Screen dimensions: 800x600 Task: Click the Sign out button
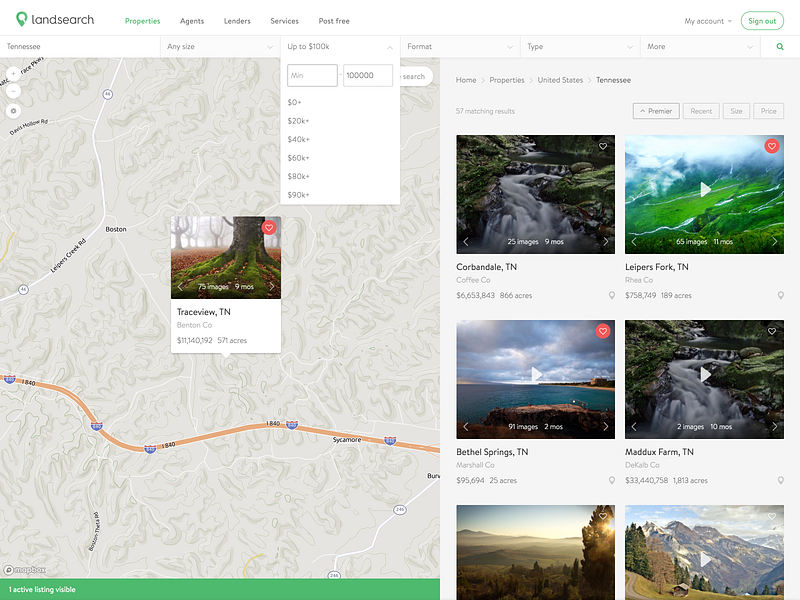pyautogui.click(x=762, y=21)
